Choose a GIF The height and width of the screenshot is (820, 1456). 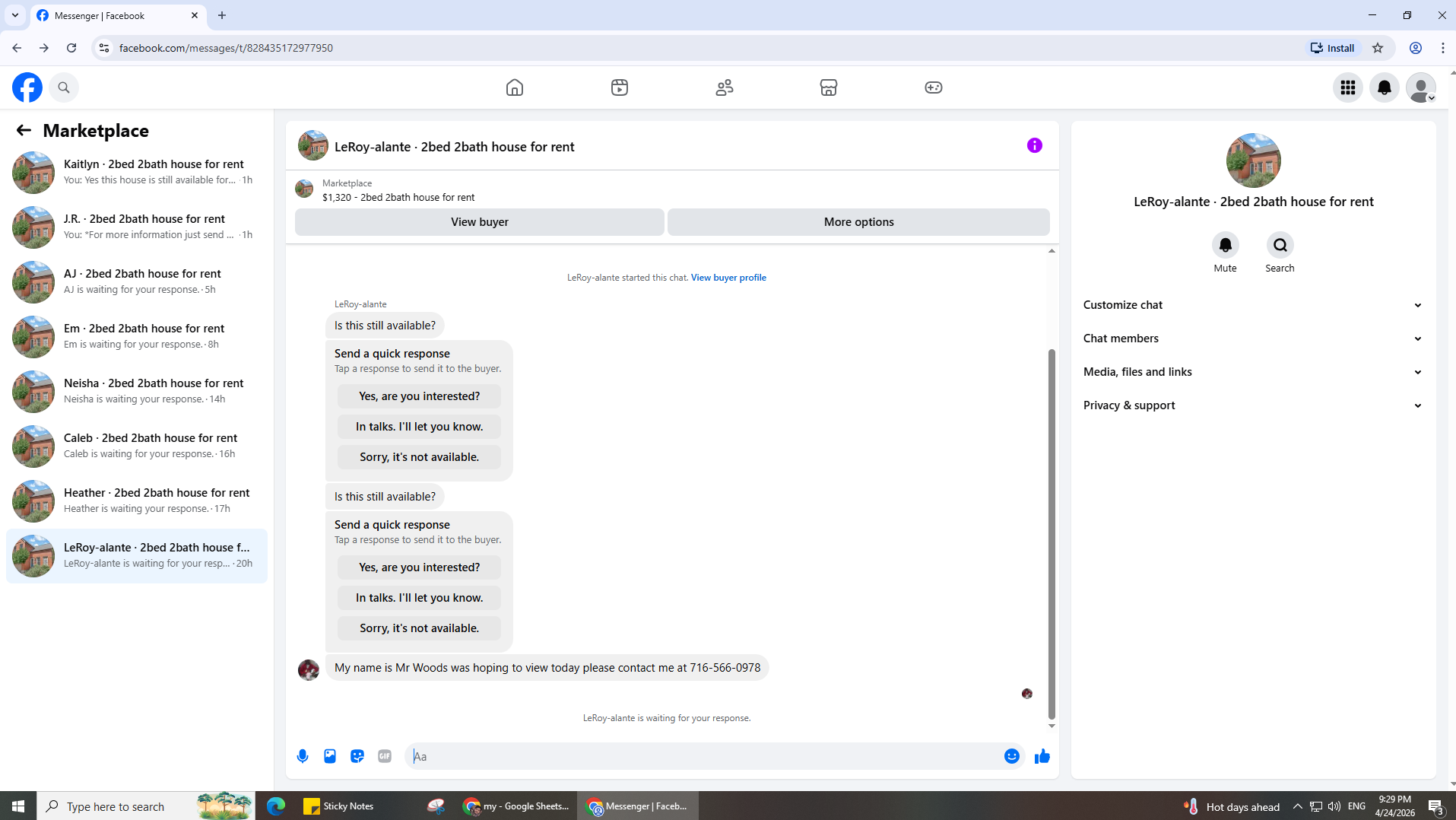click(385, 756)
